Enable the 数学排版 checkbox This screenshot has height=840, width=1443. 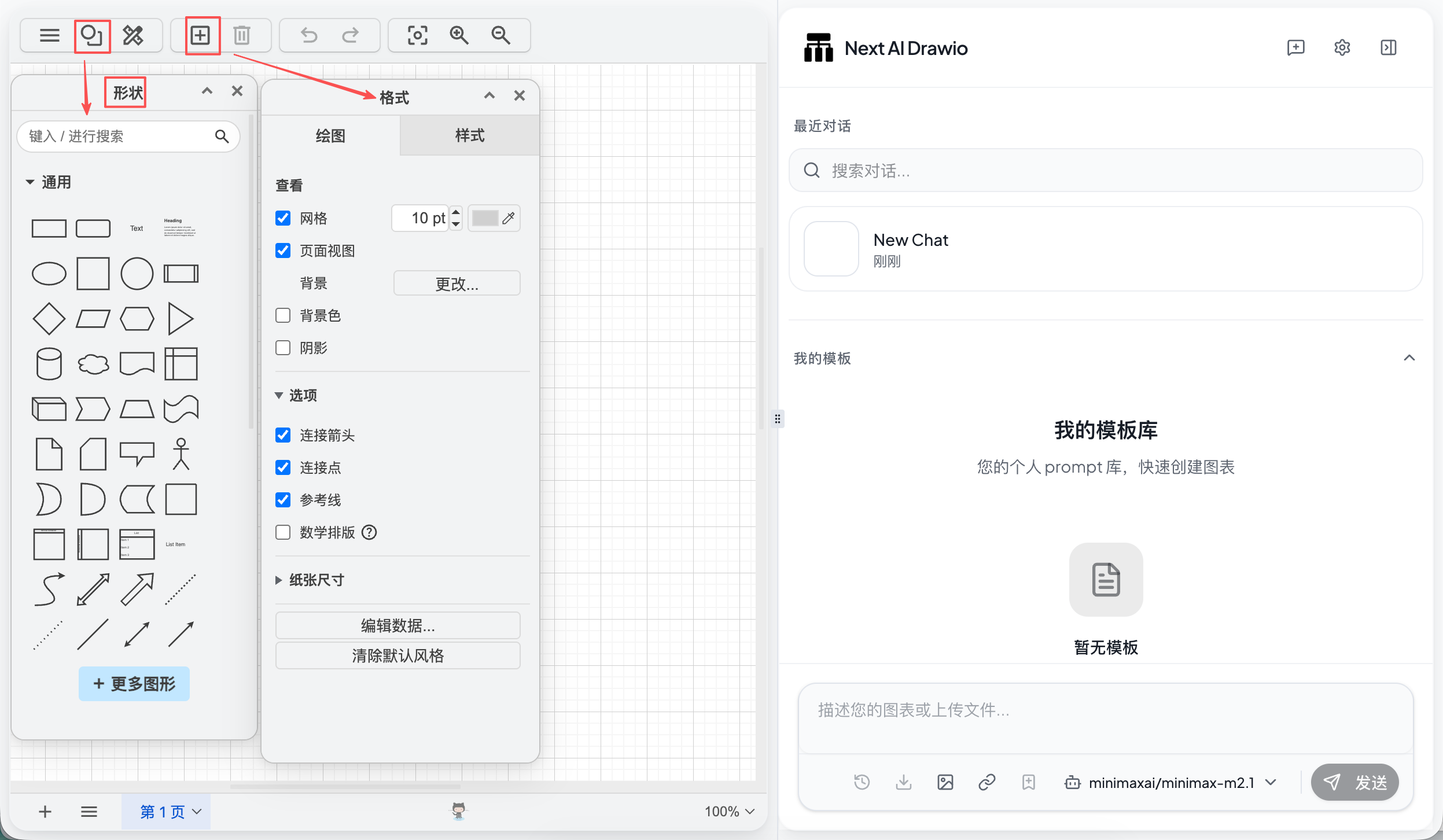pyautogui.click(x=283, y=532)
